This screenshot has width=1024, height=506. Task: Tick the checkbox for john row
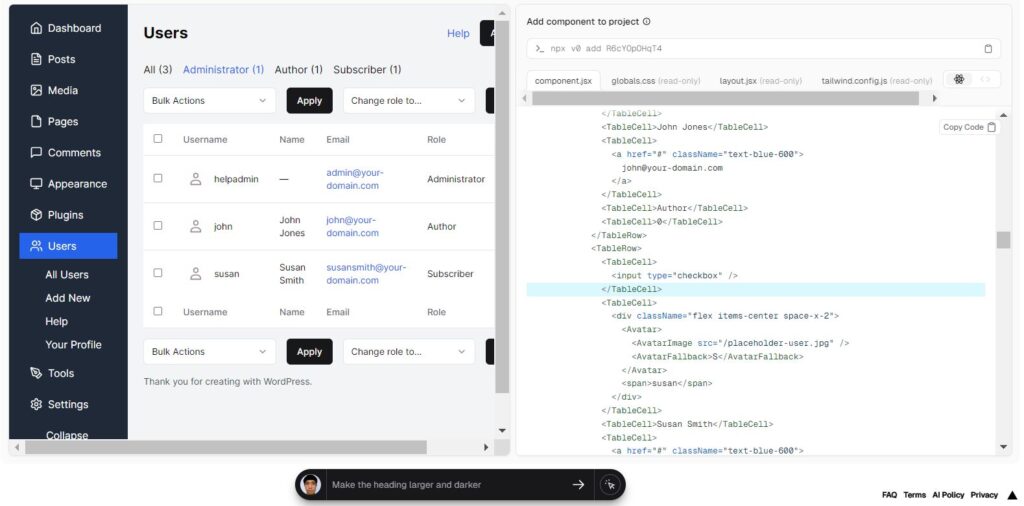157,225
